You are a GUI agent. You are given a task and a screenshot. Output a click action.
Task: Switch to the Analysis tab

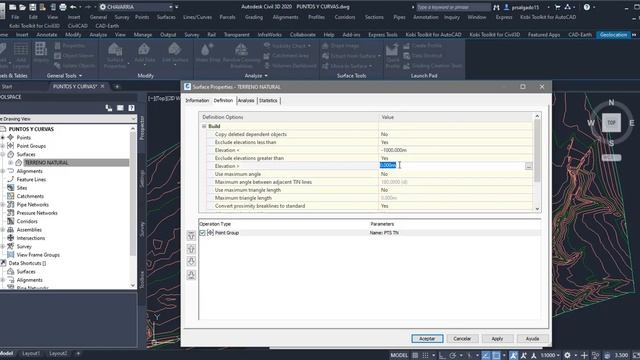pos(246,100)
